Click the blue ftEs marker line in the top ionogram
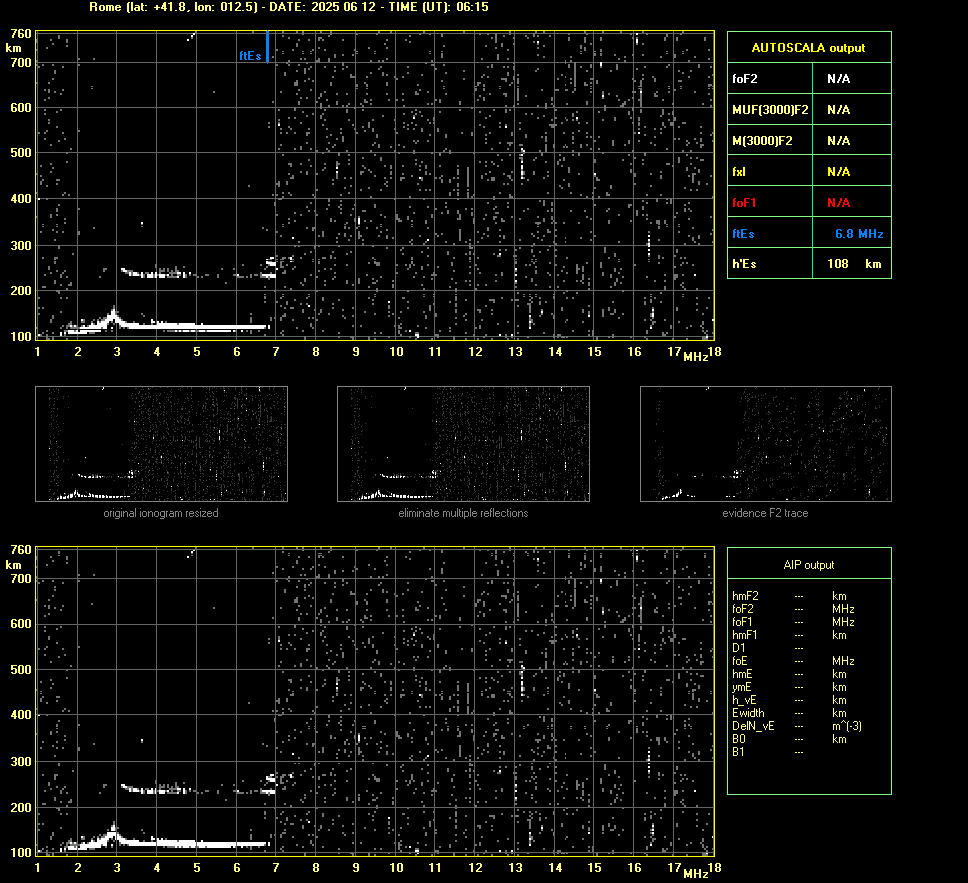This screenshot has width=968, height=883. pos(267,46)
